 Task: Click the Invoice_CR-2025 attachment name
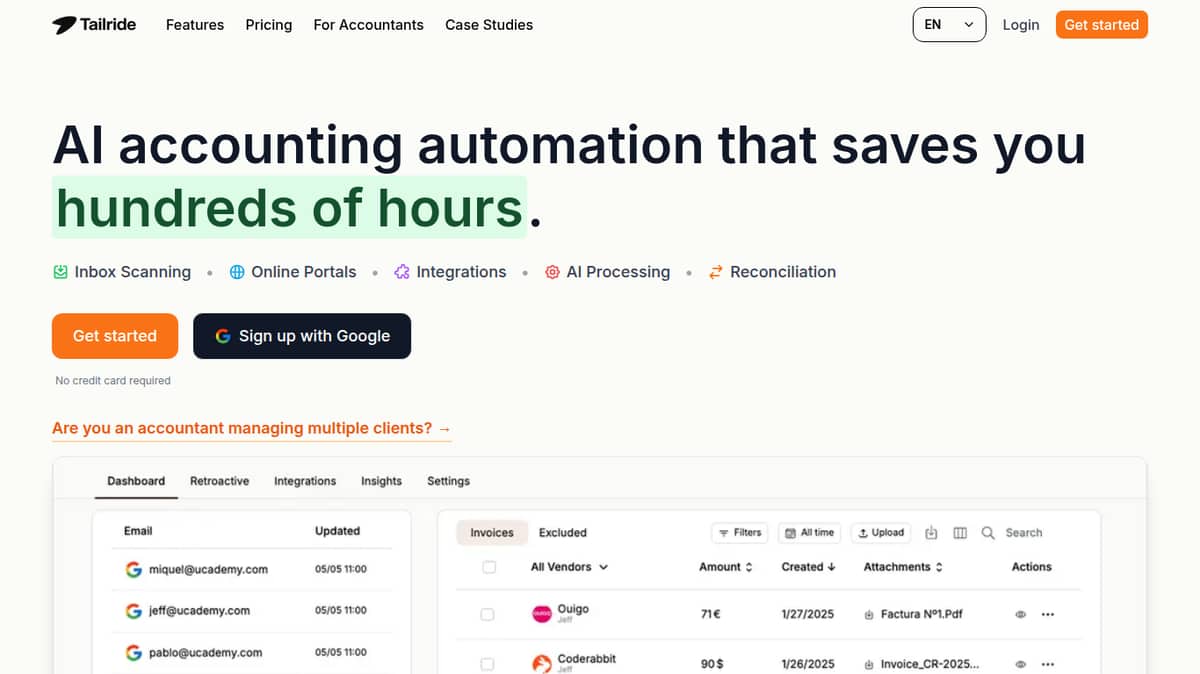[x=930, y=664]
